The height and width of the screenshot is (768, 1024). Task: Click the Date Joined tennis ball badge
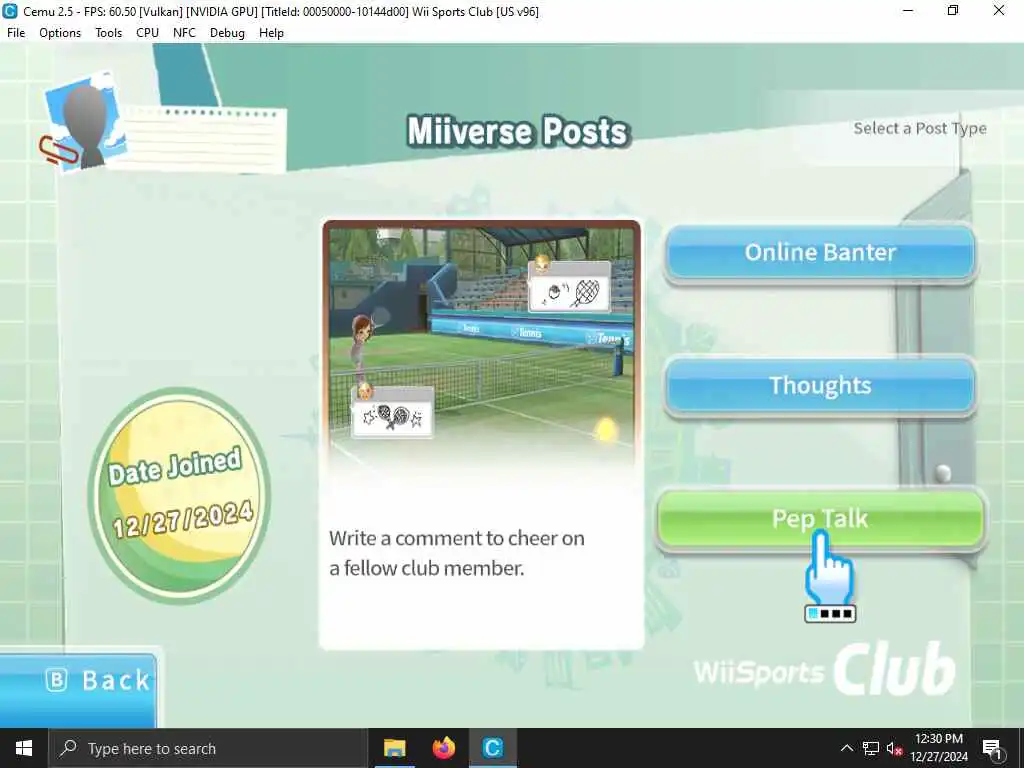pyautogui.click(x=179, y=495)
